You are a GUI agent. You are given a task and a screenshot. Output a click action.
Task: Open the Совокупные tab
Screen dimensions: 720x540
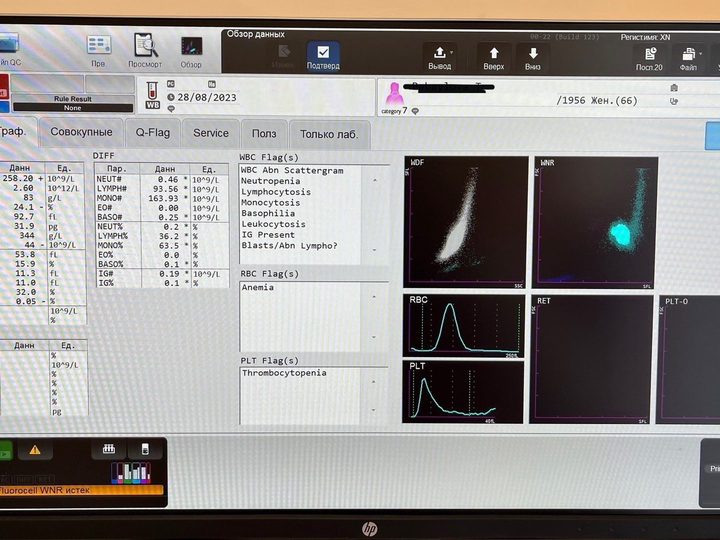81,132
